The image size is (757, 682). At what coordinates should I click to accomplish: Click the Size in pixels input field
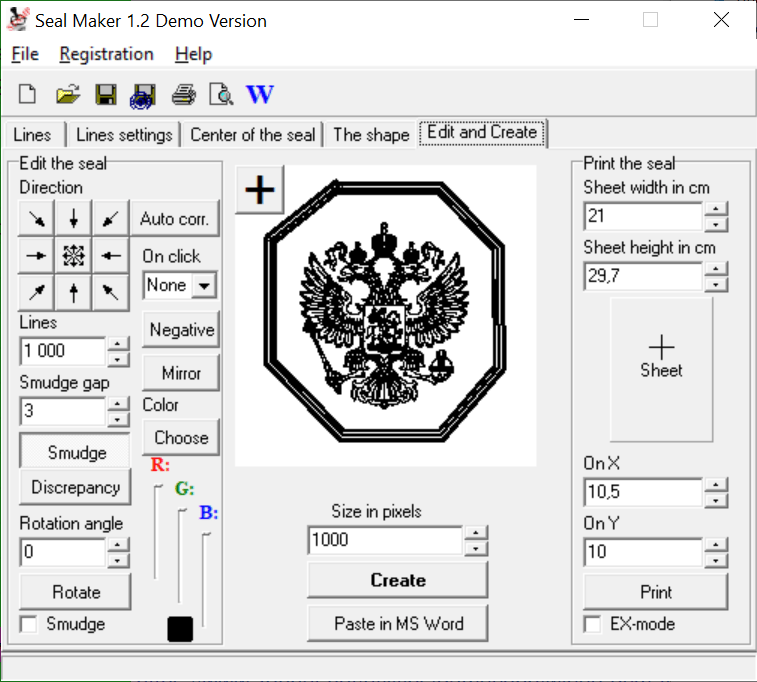pyautogui.click(x=385, y=540)
